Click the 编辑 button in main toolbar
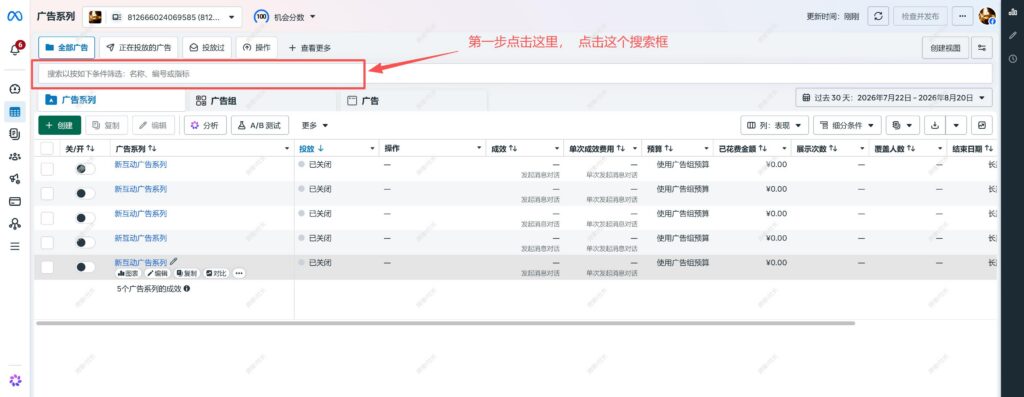 coord(153,125)
